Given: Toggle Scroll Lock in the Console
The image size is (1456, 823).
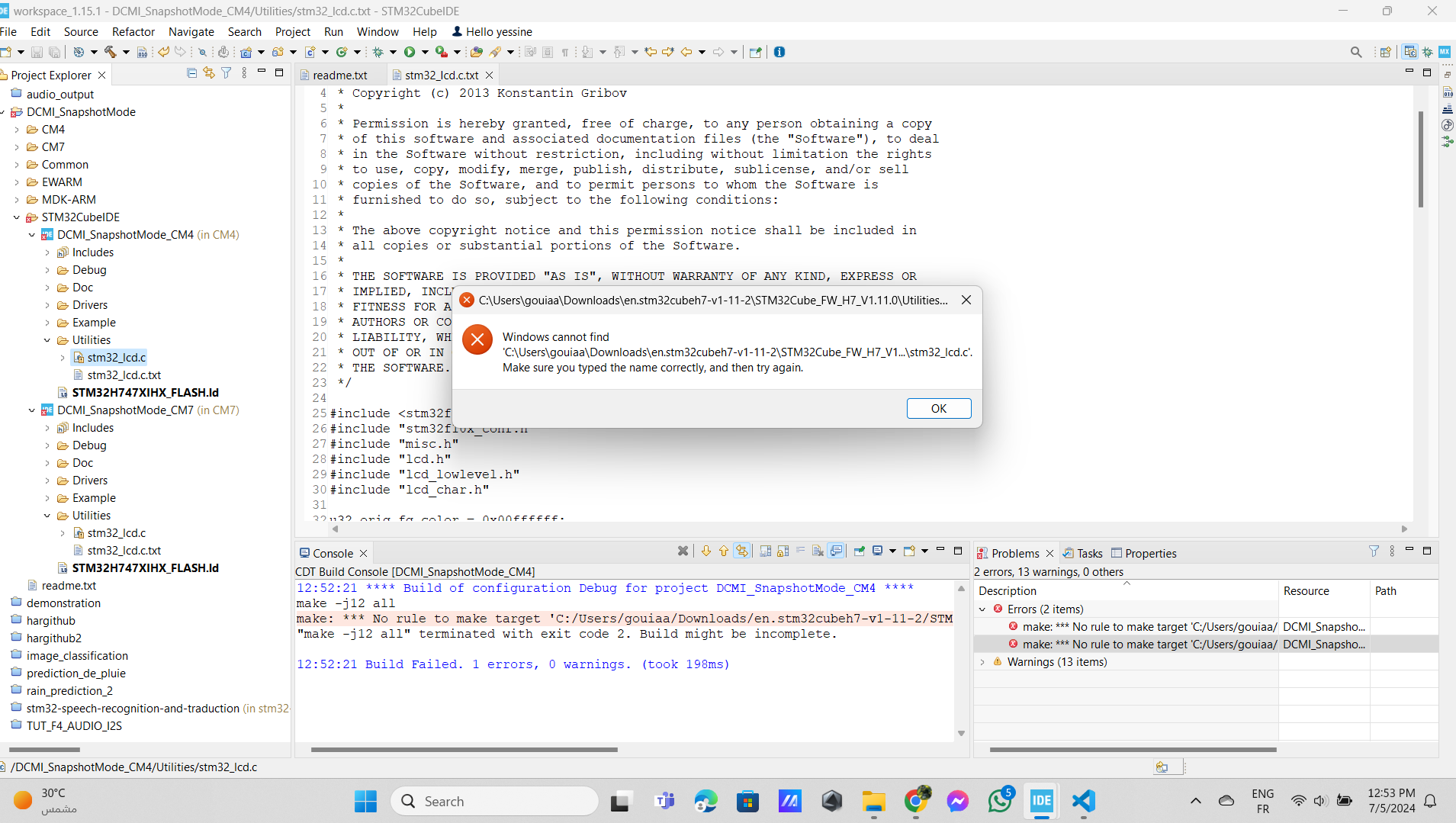Looking at the screenshot, I should point(783,551).
